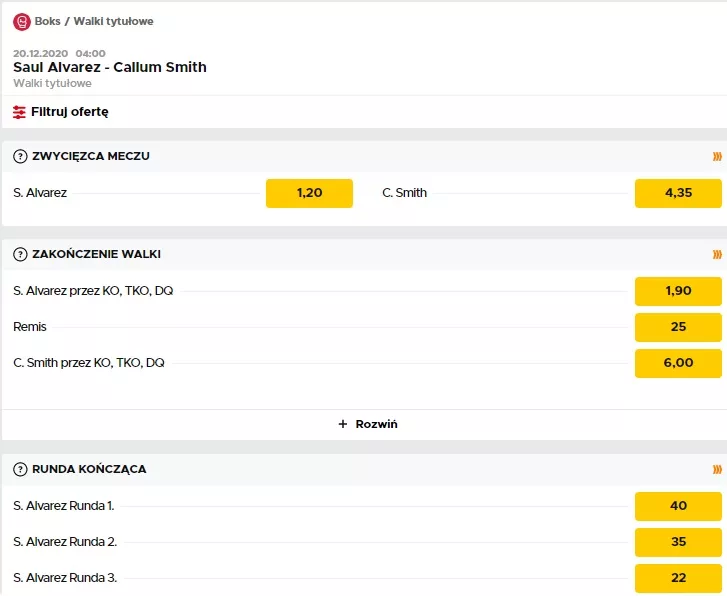Collapse Runda kończąca section with orange arrows
The width and height of the screenshot is (727, 596).
[x=716, y=469]
